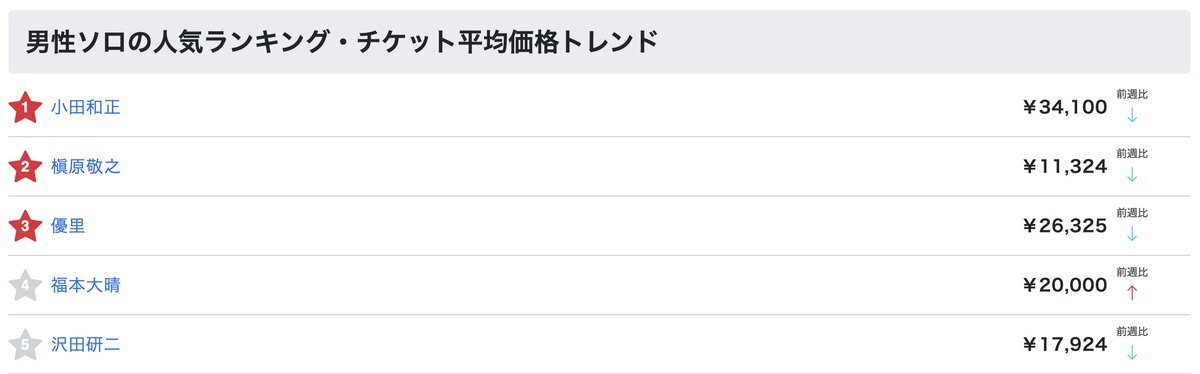Click the down arrow beside ¥34,100
Image resolution: width=1200 pixels, height=374 pixels.
pos(1132,115)
